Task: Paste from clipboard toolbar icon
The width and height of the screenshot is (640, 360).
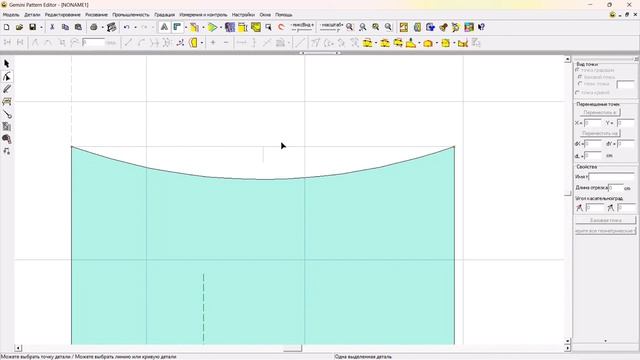Action: pos(78,27)
